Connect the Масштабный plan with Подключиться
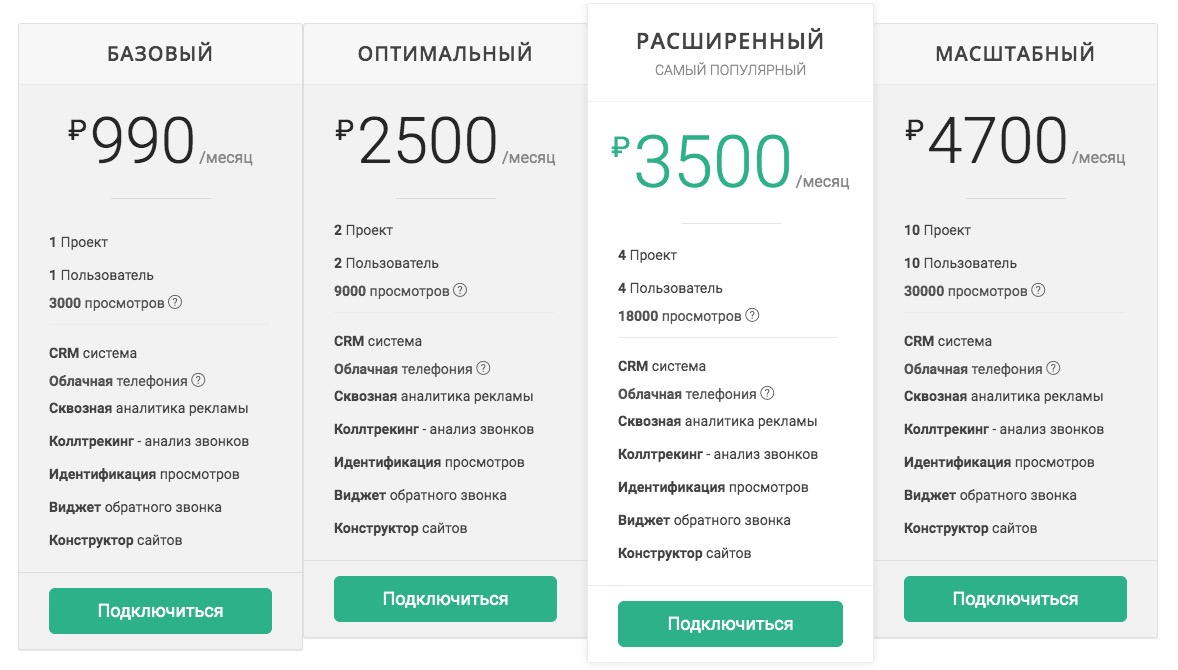Image resolution: width=1178 pixels, height=670 pixels. [1015, 599]
